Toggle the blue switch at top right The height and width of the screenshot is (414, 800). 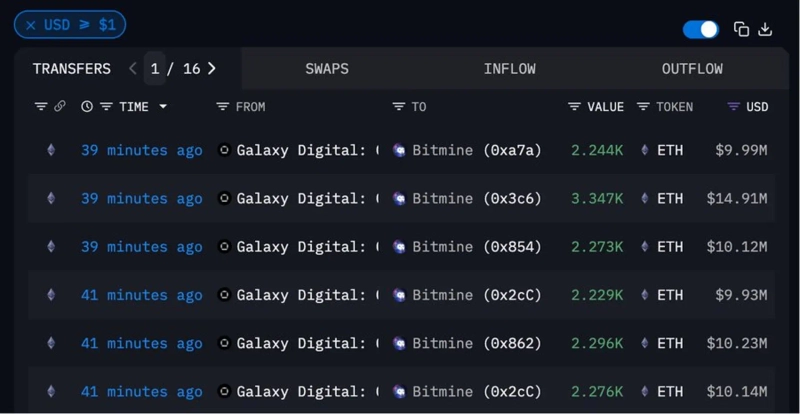(x=701, y=29)
